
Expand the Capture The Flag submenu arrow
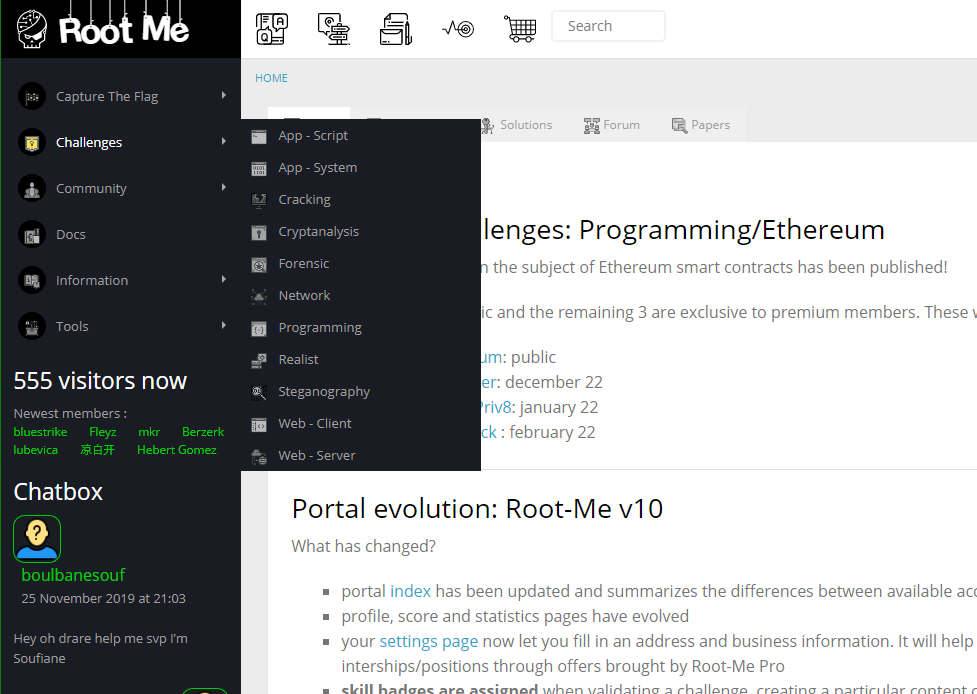(x=224, y=95)
